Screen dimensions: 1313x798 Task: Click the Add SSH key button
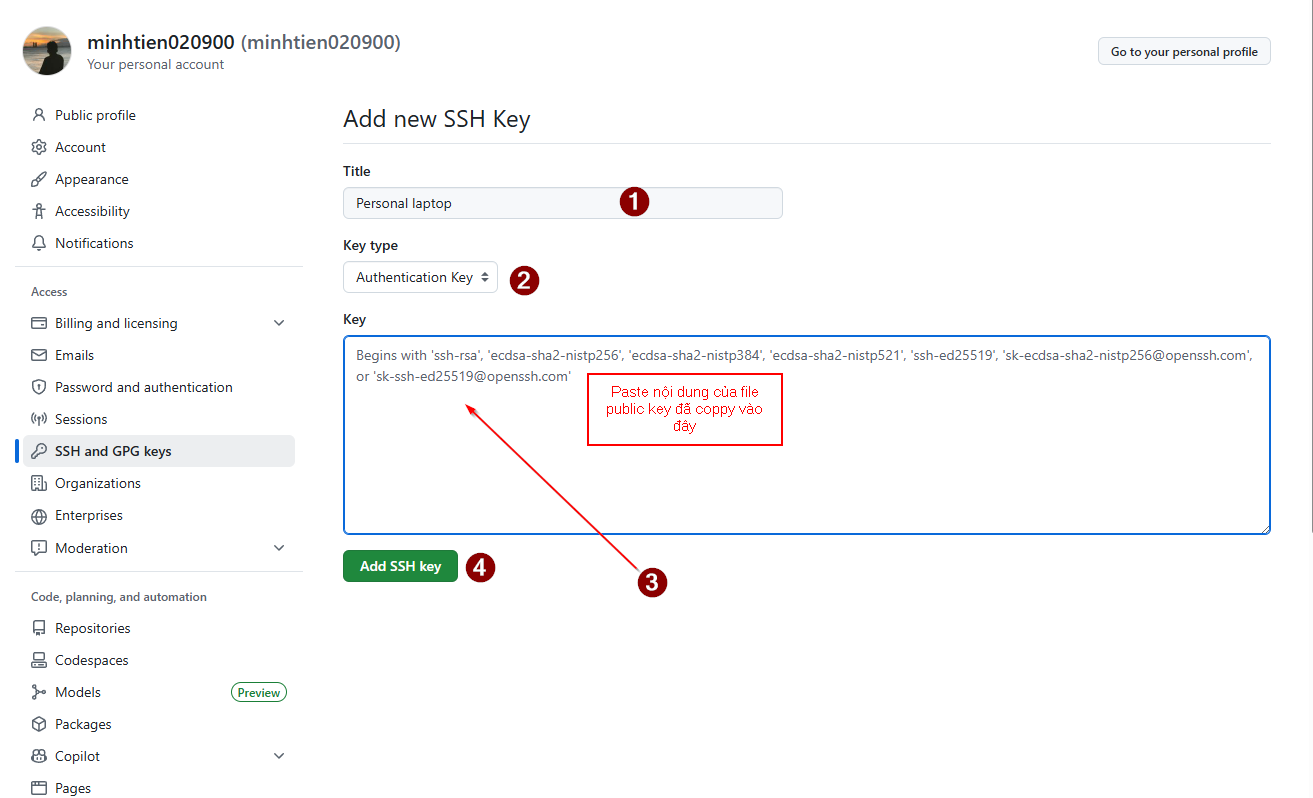tap(400, 566)
